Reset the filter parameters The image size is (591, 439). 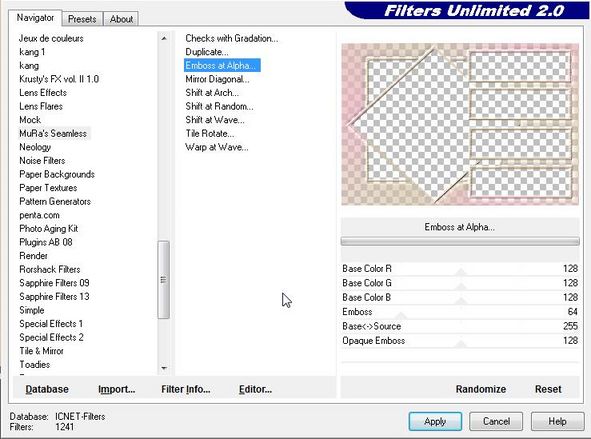[x=548, y=389]
